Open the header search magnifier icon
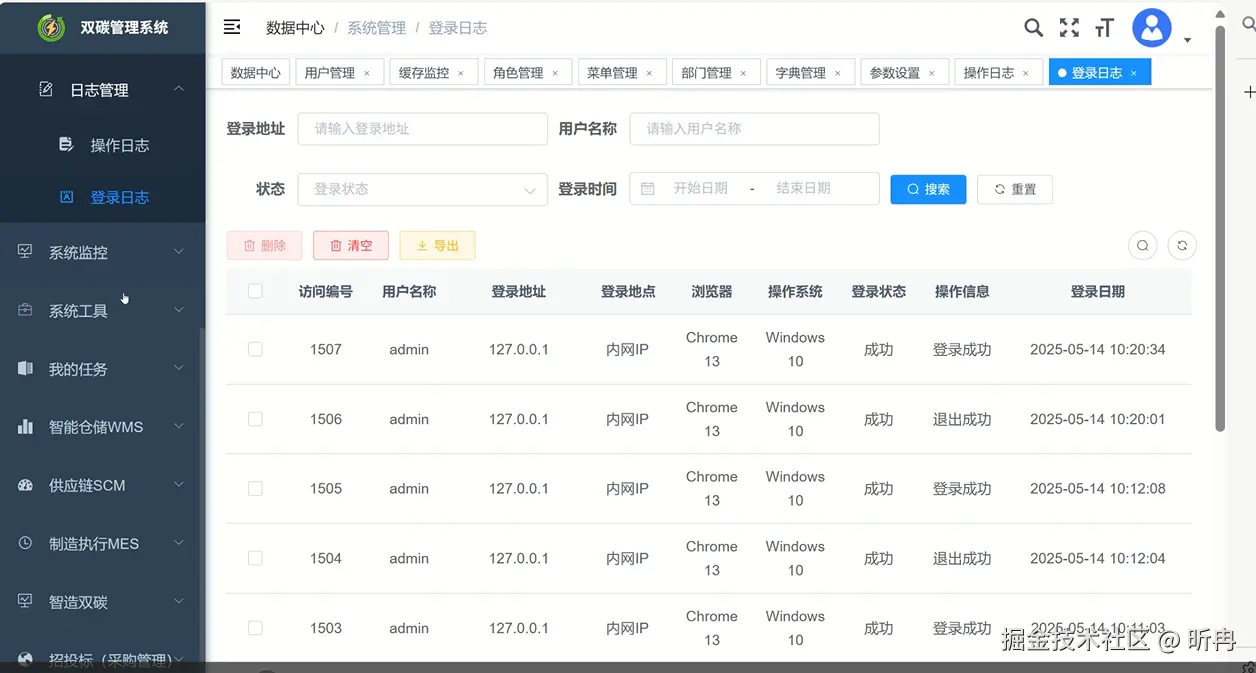 coord(1034,28)
